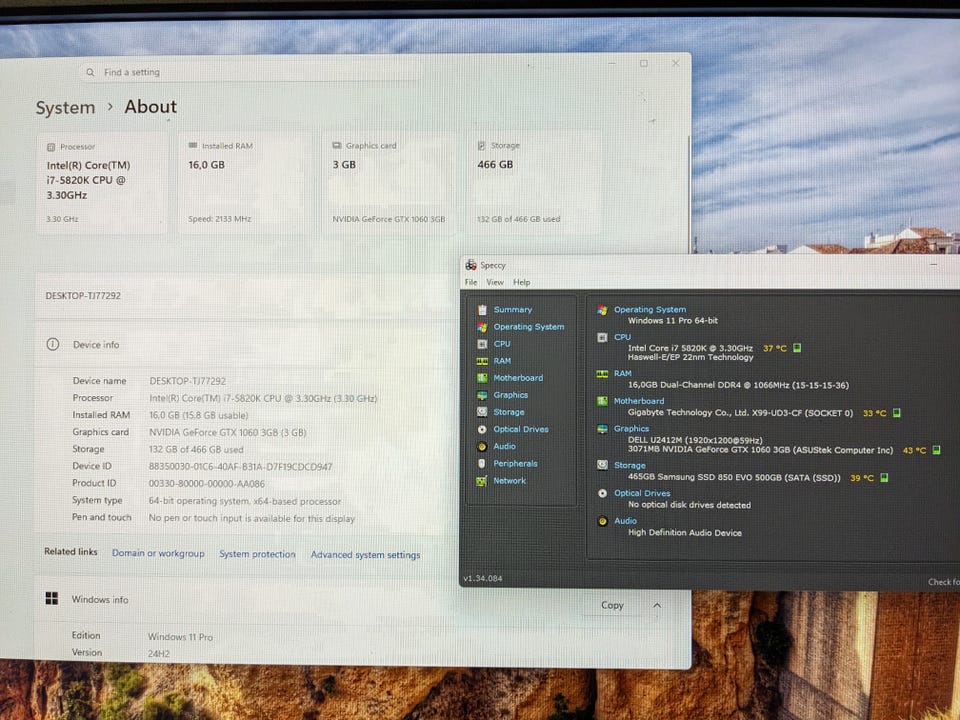Click the CPU icon beside the CPU summary heading
The width and height of the screenshot is (960, 720).
click(602, 337)
